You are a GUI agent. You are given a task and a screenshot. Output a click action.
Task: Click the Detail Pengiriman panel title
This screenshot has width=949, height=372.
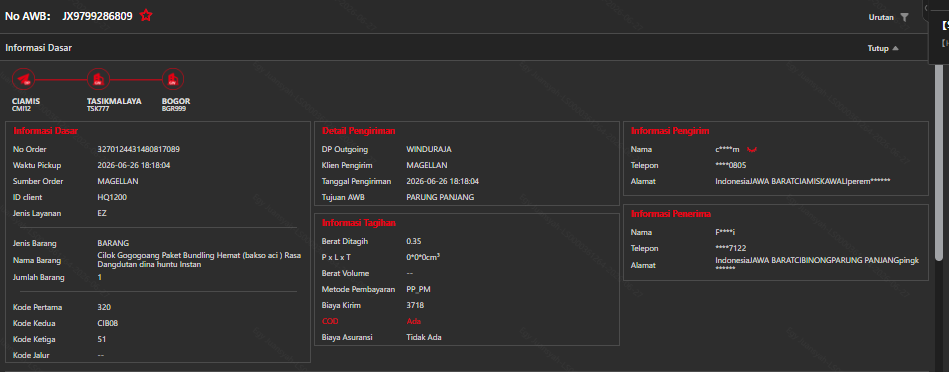[359, 131]
